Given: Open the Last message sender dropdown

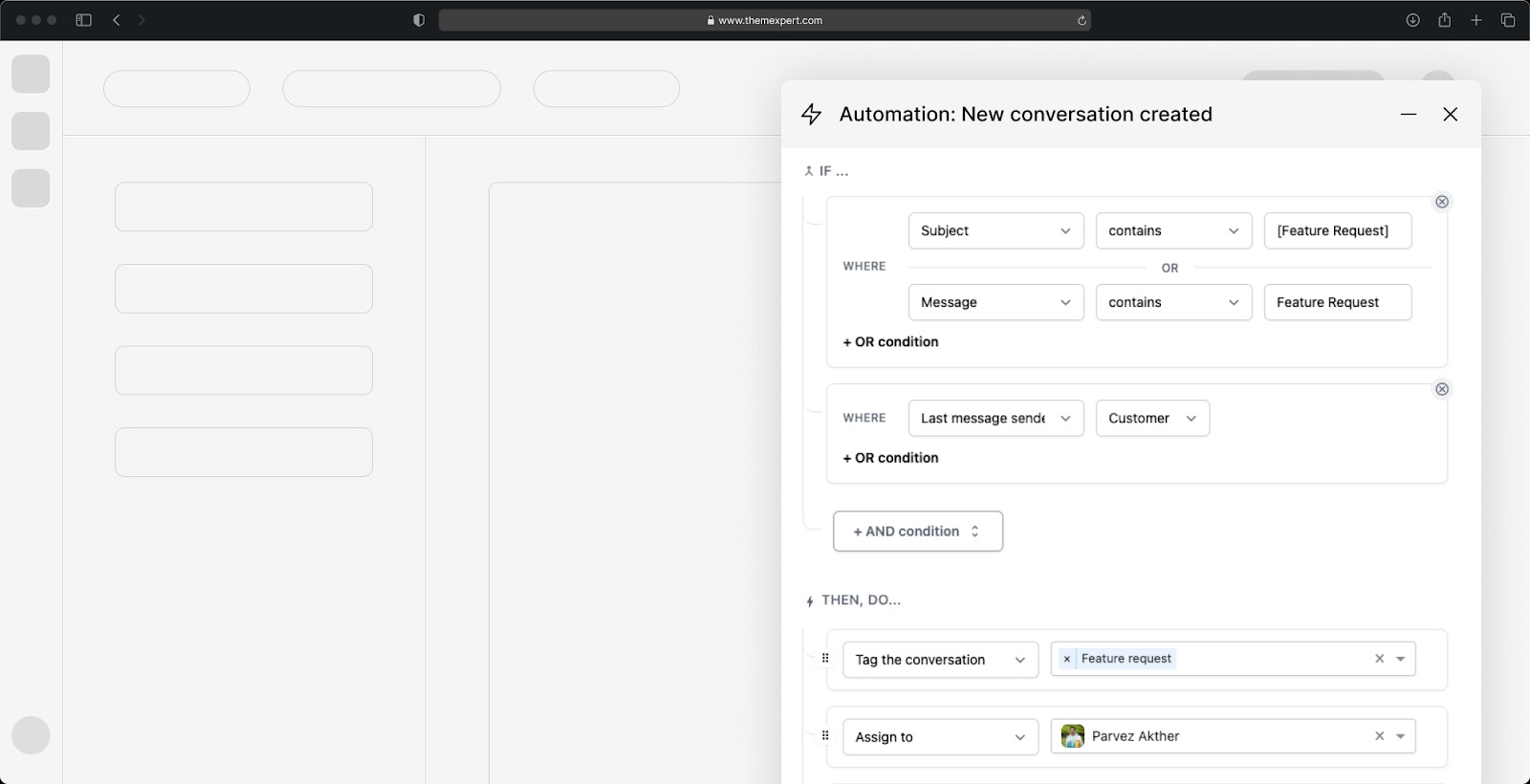Looking at the screenshot, I should pyautogui.click(x=995, y=418).
